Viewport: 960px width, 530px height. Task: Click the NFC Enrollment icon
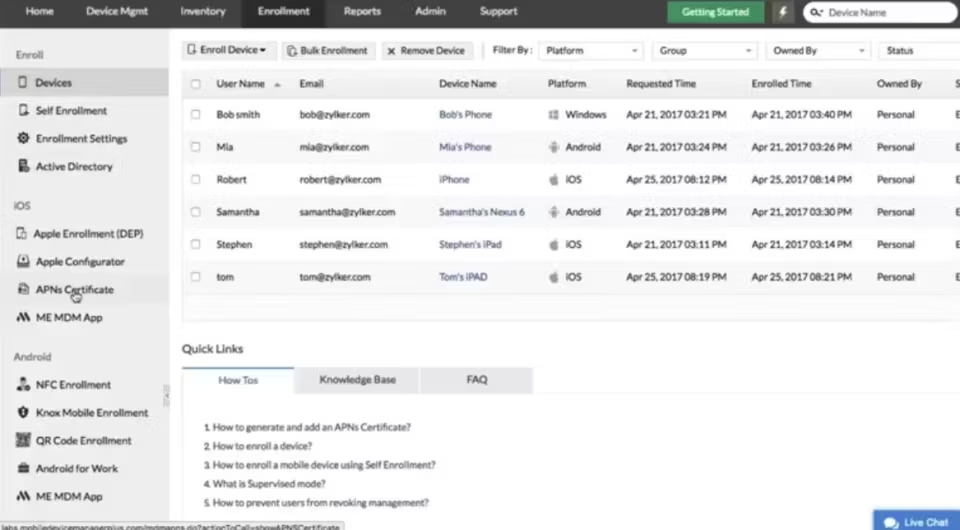tap(24, 385)
